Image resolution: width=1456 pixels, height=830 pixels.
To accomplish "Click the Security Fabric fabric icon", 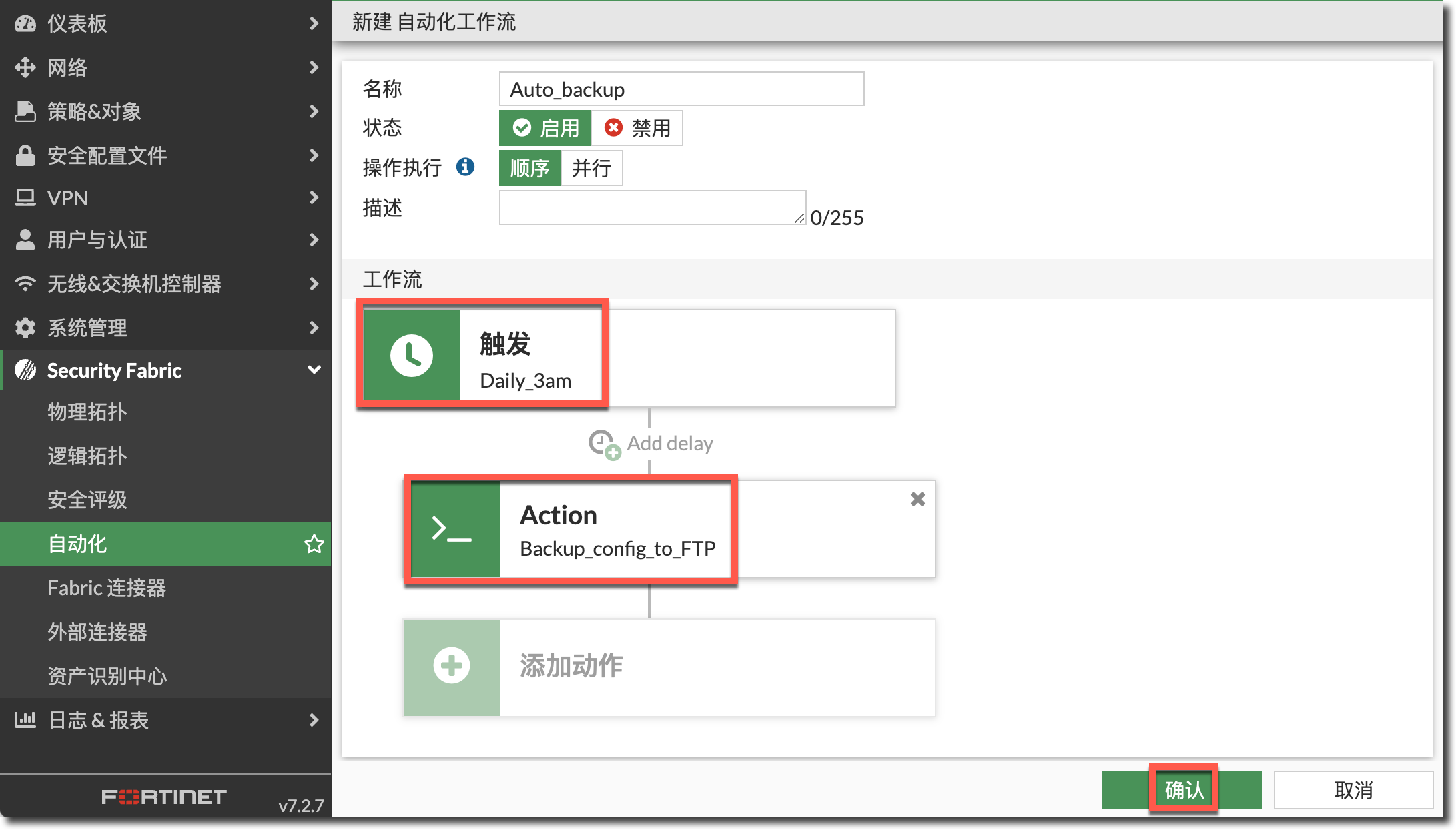I will click(25, 370).
